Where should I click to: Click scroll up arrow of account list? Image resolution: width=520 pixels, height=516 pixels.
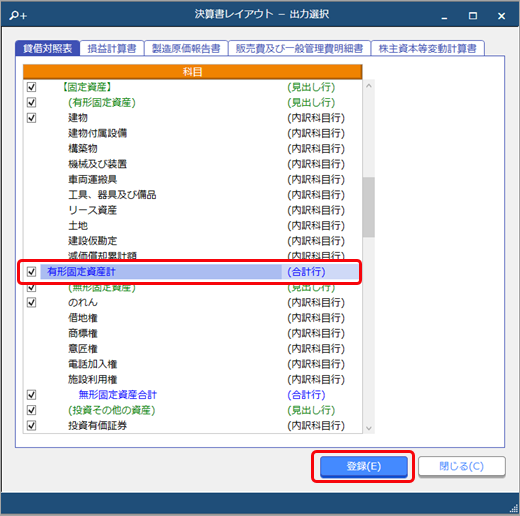pyautogui.click(x=369, y=86)
